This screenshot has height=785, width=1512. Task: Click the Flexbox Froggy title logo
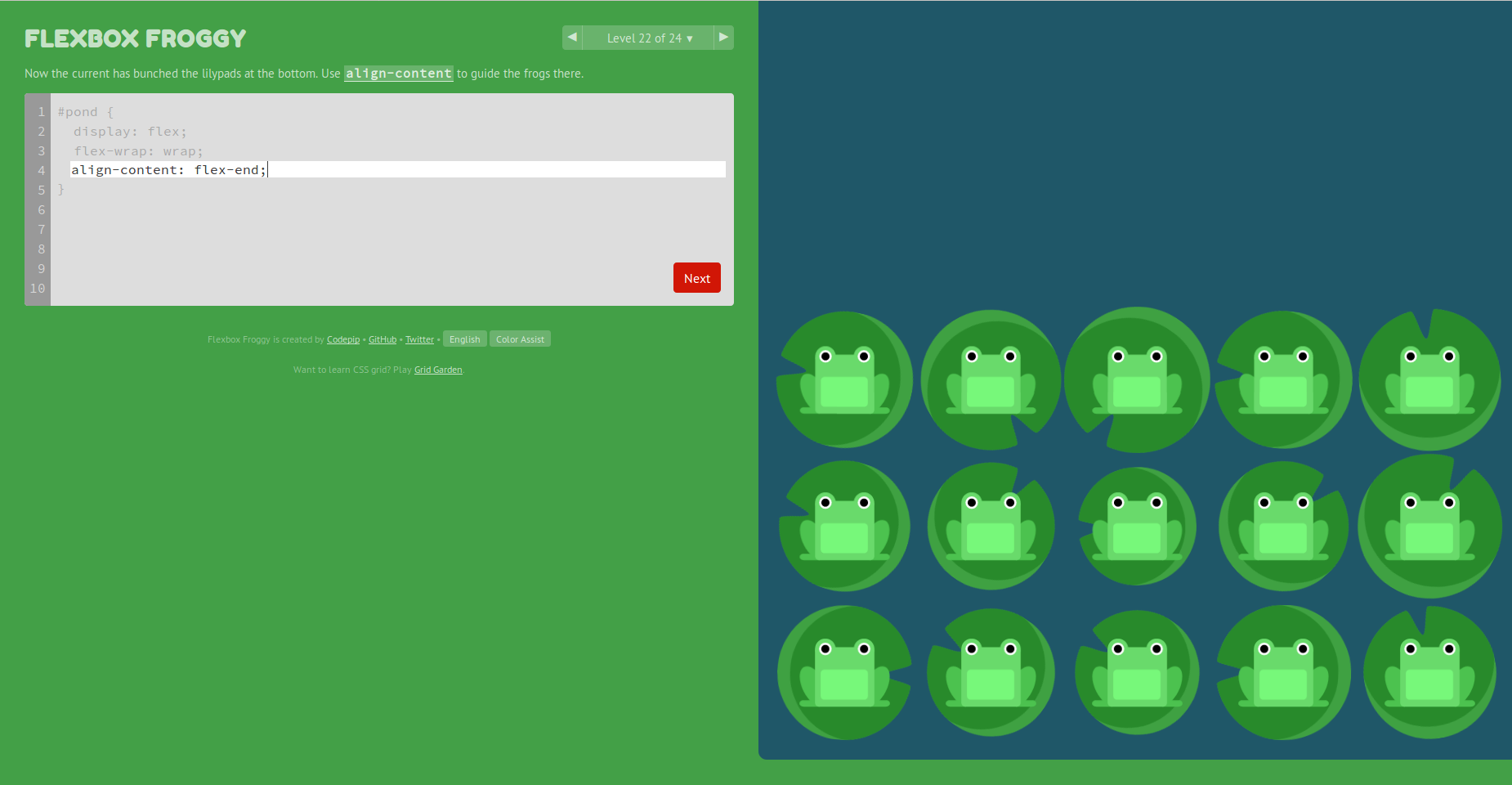[x=136, y=38]
